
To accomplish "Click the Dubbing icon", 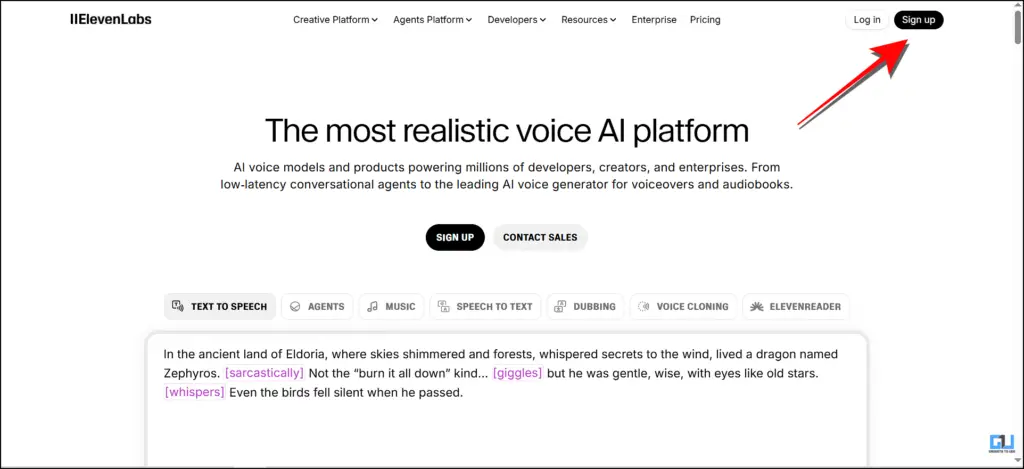I will coord(561,306).
